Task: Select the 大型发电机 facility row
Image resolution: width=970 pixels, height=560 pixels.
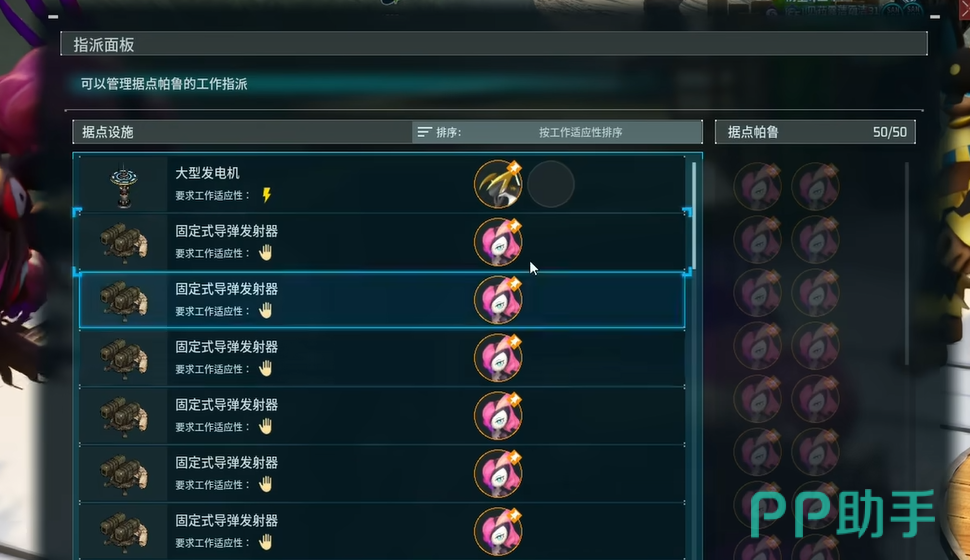Action: [x=382, y=184]
